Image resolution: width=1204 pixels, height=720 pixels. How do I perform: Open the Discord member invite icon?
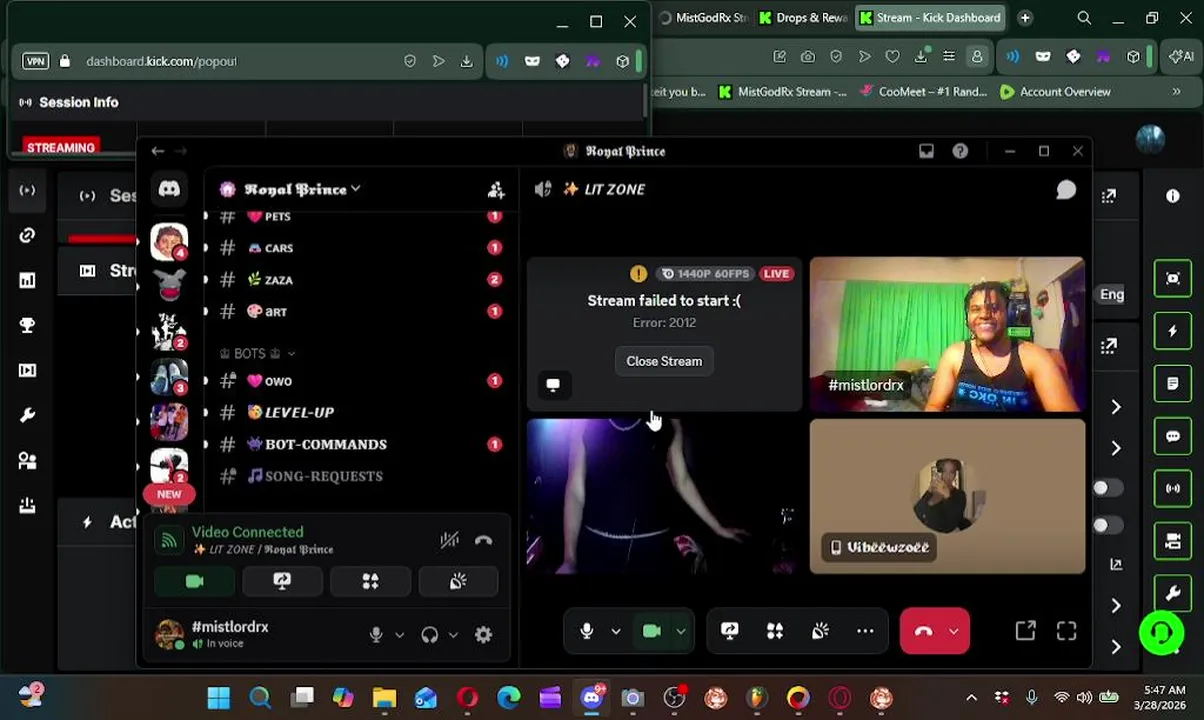(x=496, y=189)
